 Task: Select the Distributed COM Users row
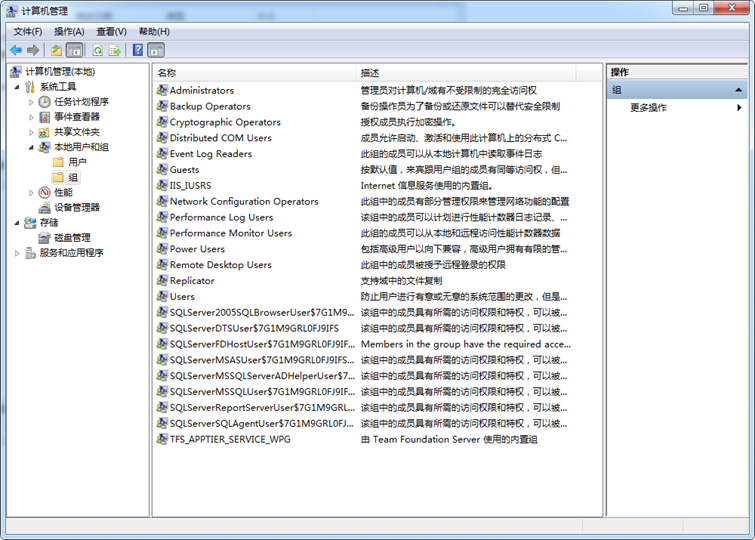tap(362, 138)
